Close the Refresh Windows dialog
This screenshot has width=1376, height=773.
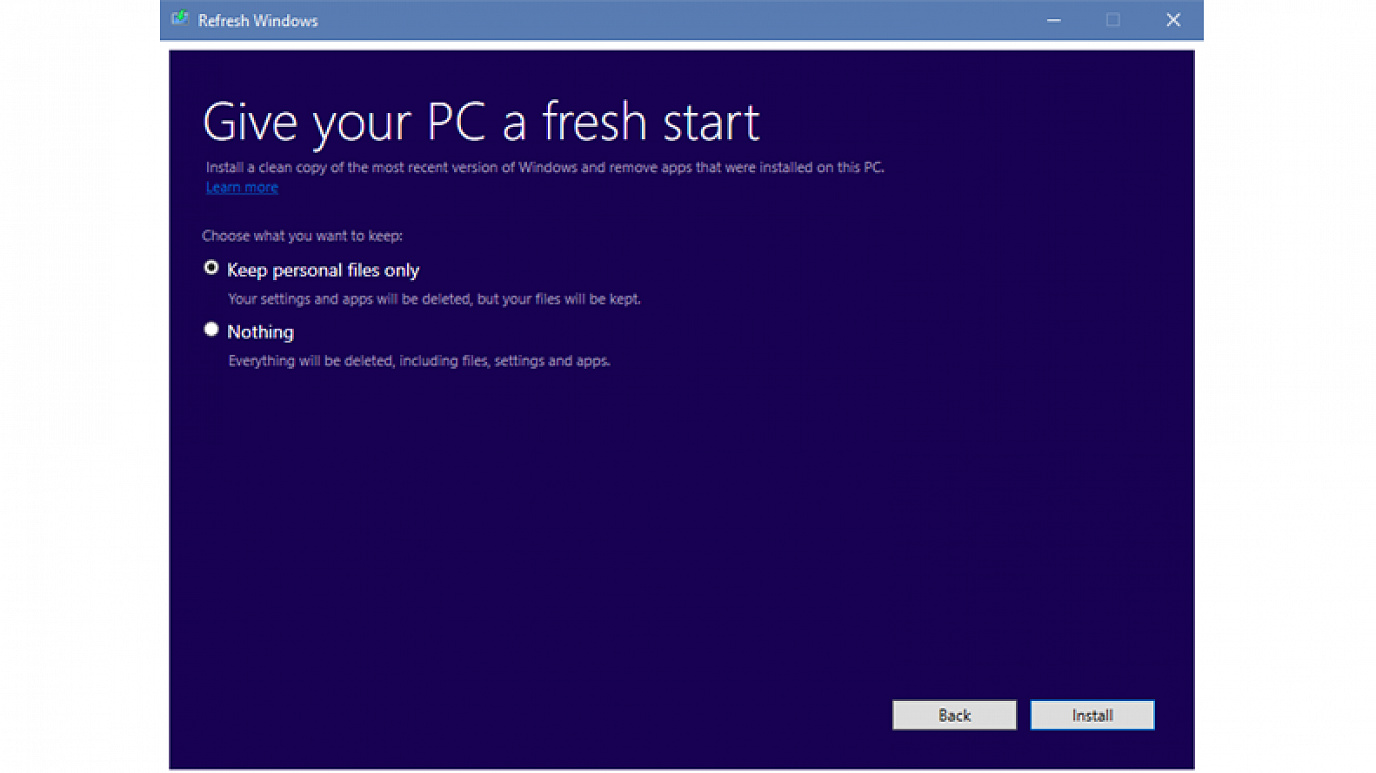[1173, 20]
